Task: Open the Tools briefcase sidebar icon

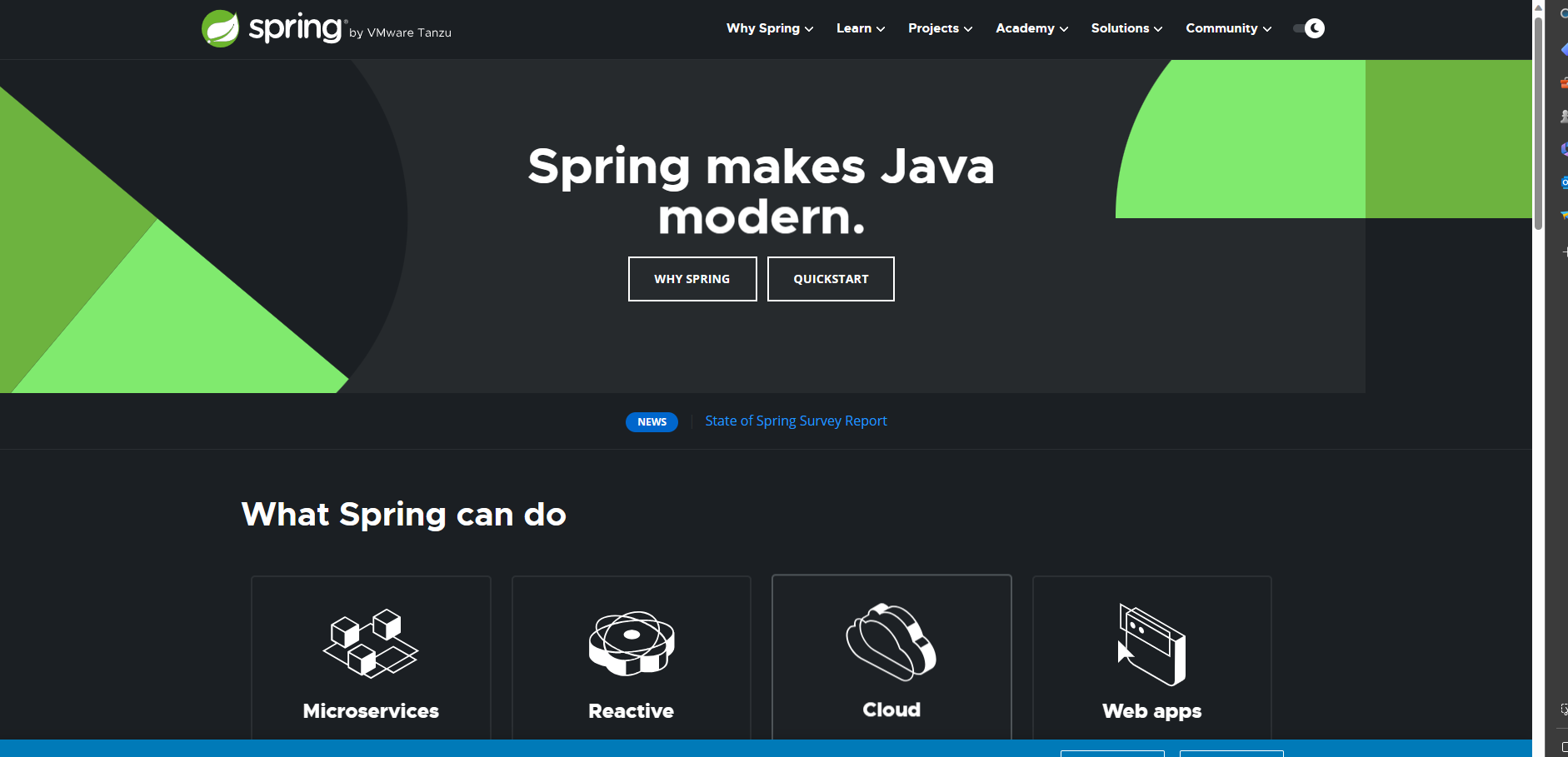Action: click(x=1564, y=82)
